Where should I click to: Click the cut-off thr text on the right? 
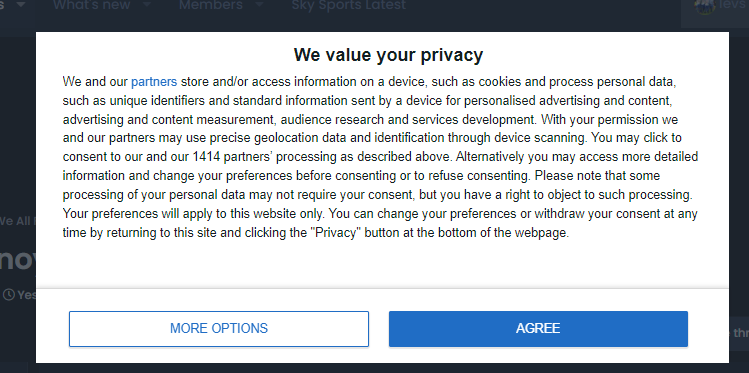pos(739,333)
